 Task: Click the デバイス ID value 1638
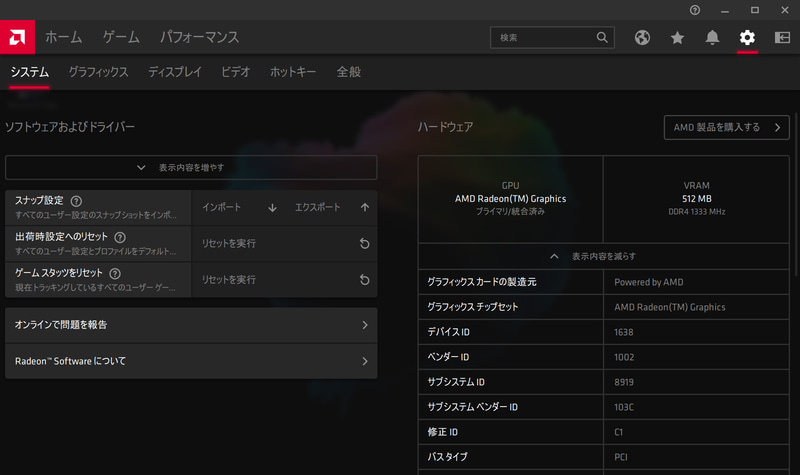[x=623, y=332]
